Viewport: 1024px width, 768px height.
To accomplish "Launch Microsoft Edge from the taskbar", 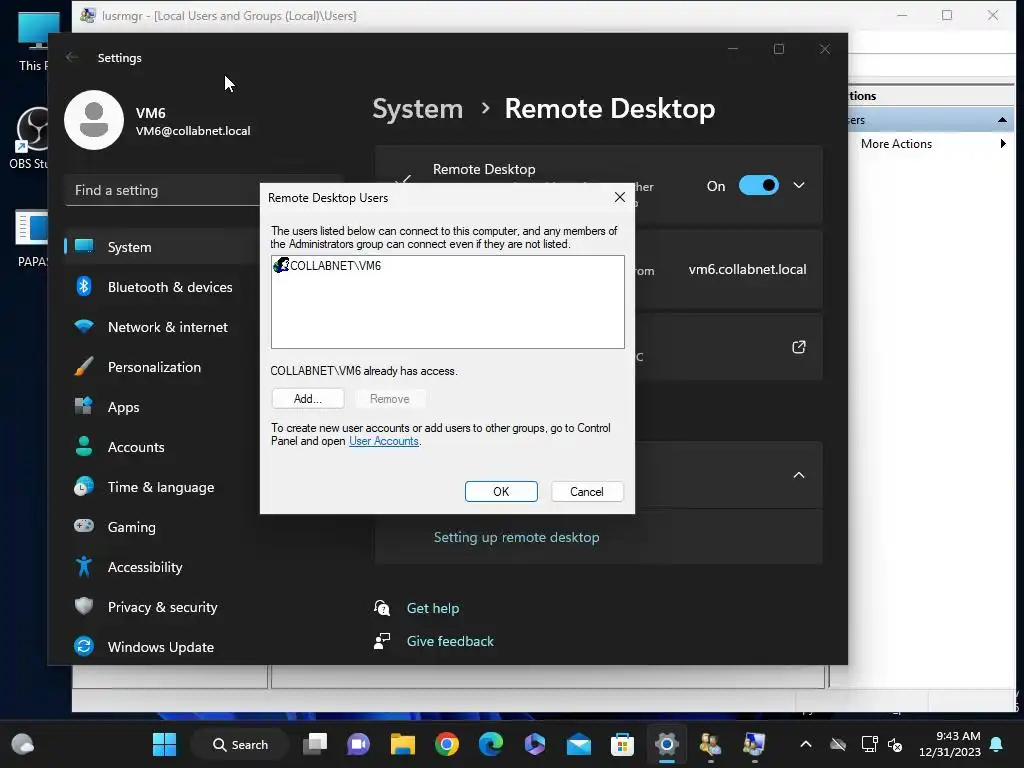I will pos(490,744).
